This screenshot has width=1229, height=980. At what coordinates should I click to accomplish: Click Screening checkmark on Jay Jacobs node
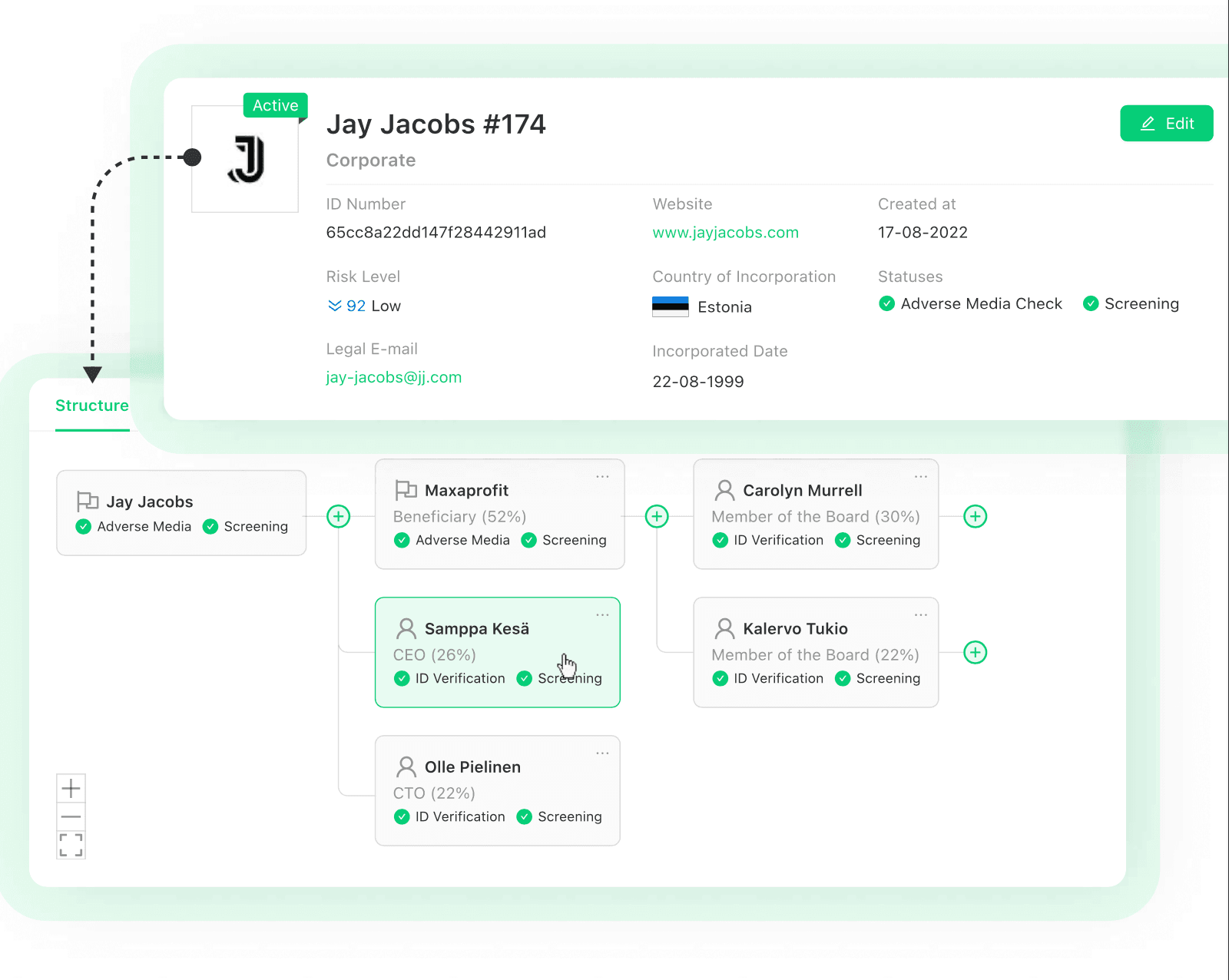[210, 526]
